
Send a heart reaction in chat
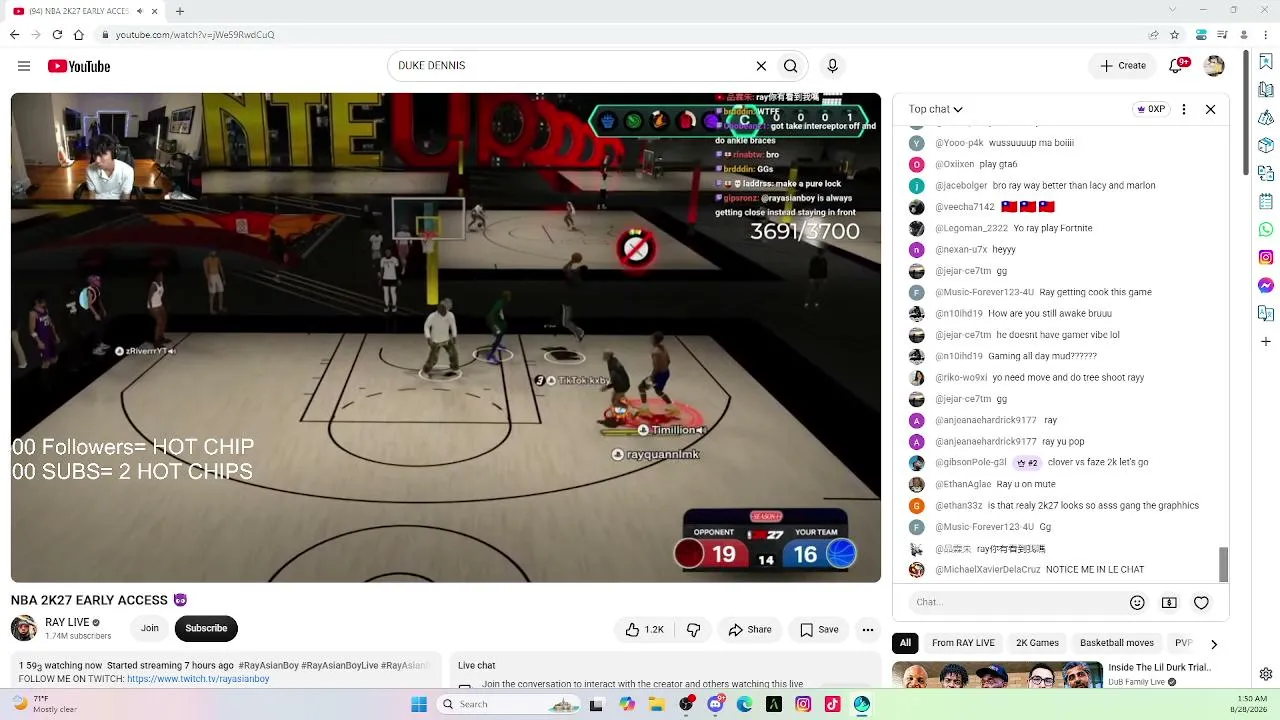tap(1201, 602)
